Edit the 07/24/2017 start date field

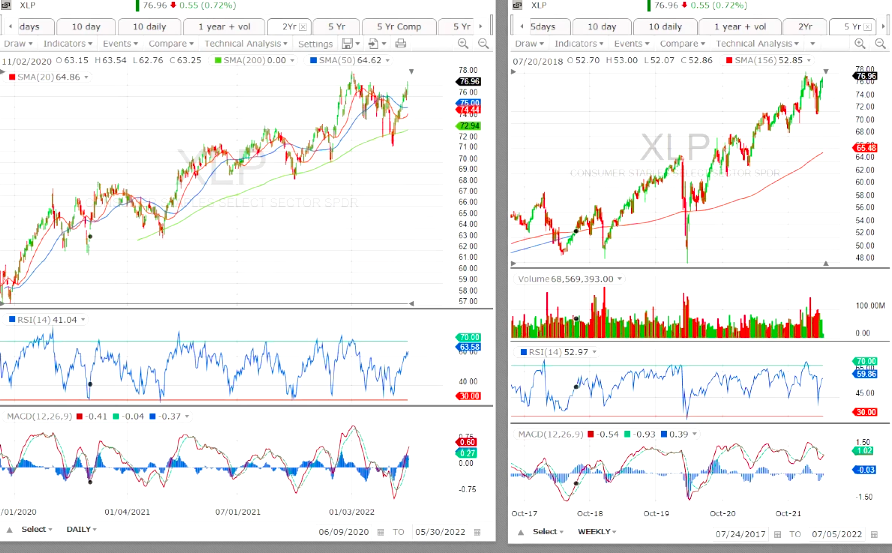click(740, 534)
